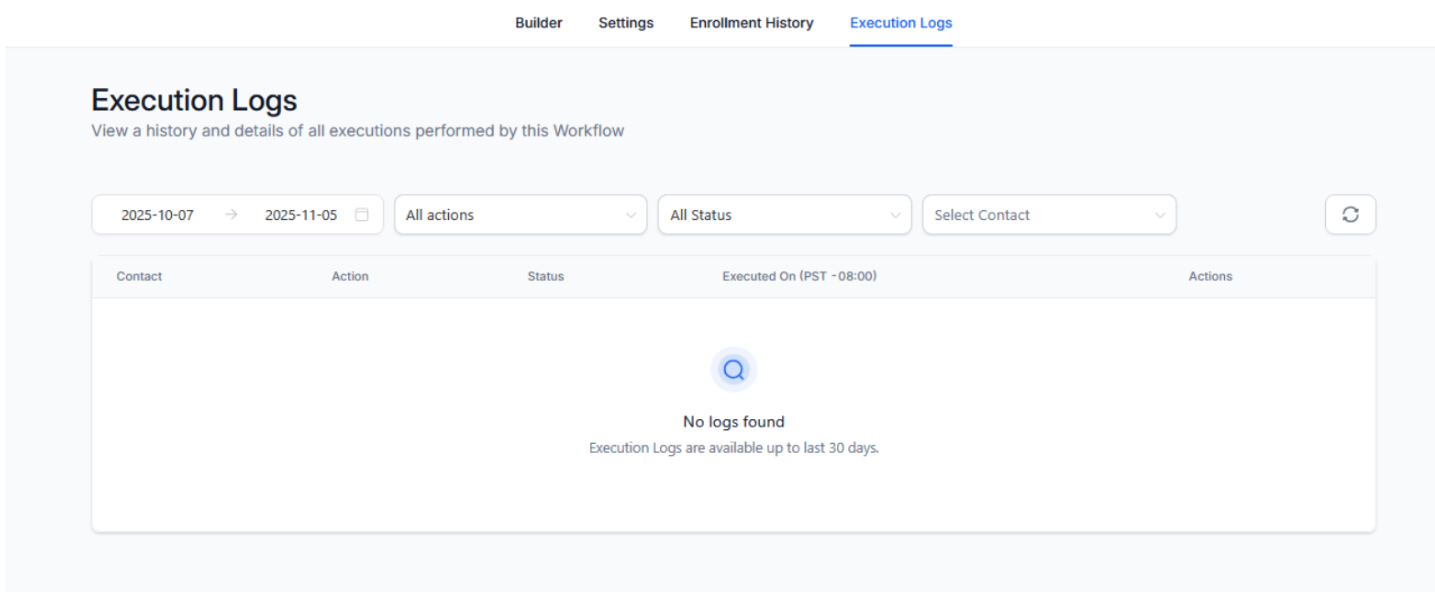Click the All Status chevron arrow
The width and height of the screenshot is (1435, 592).
tap(895, 215)
